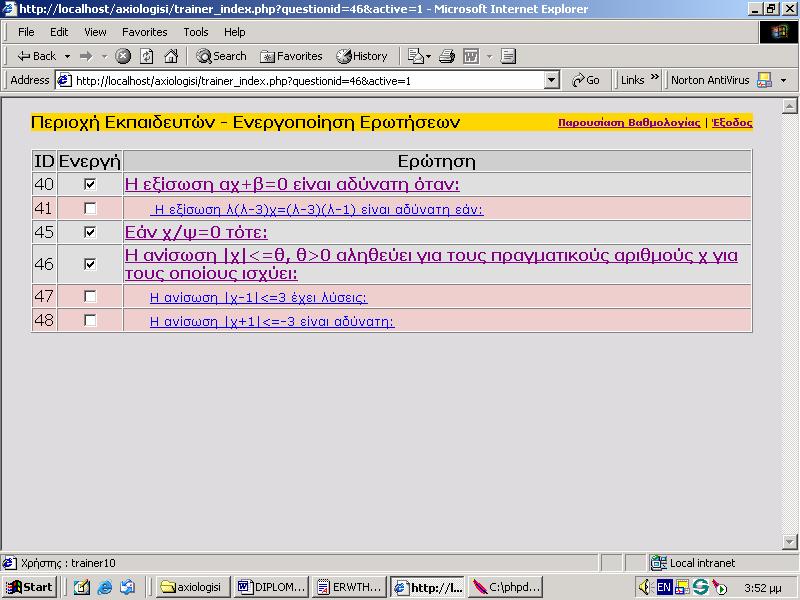Expand the address bar dropdown arrow

coord(552,80)
